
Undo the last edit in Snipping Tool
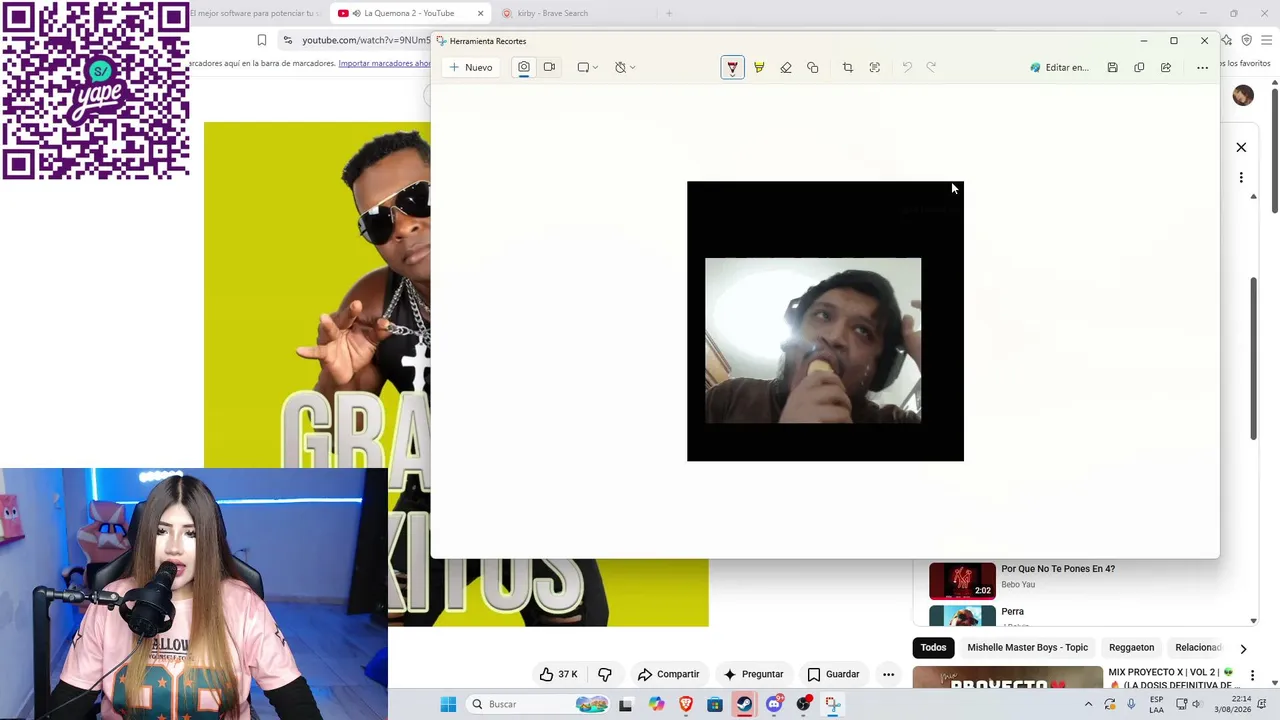pyautogui.click(x=907, y=67)
